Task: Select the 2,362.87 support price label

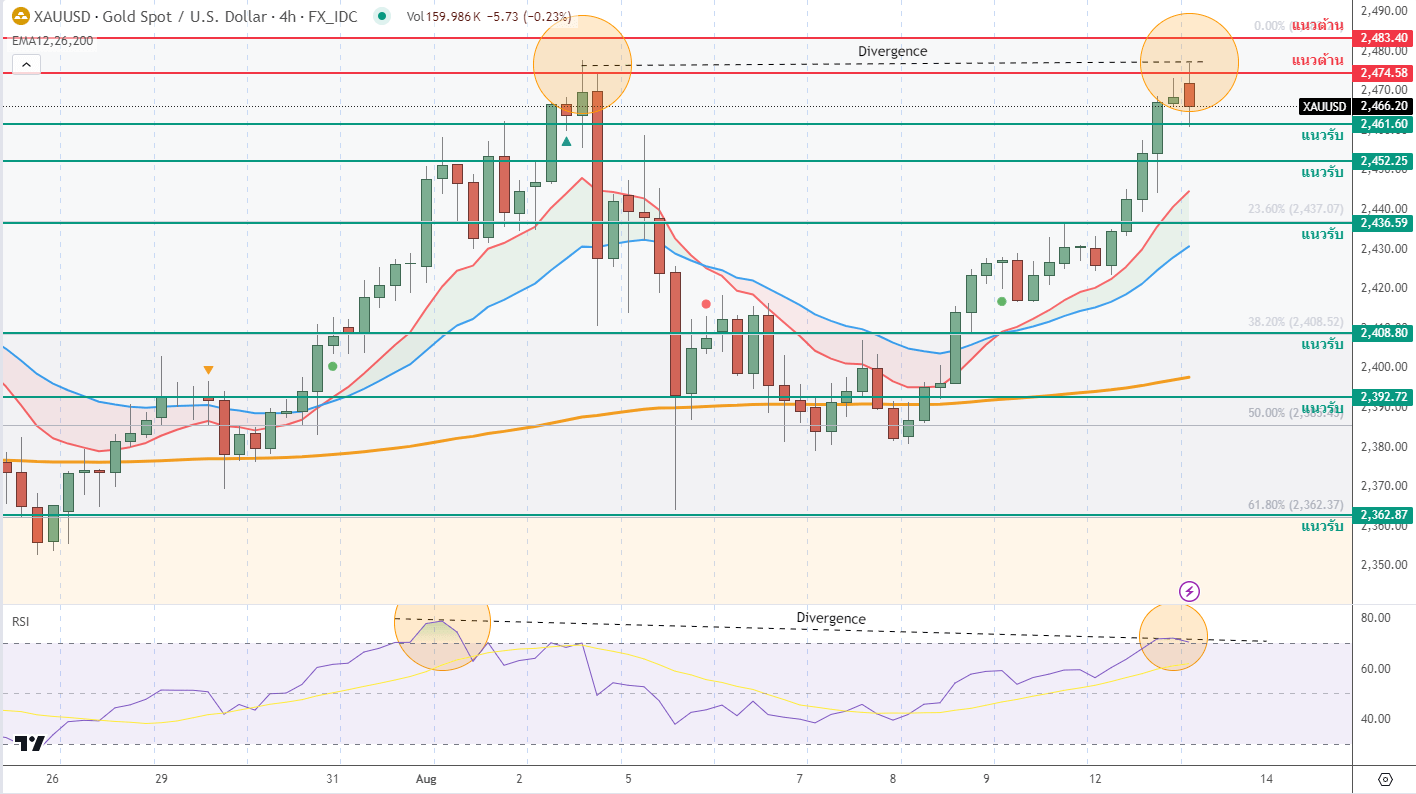Action: pyautogui.click(x=1383, y=515)
